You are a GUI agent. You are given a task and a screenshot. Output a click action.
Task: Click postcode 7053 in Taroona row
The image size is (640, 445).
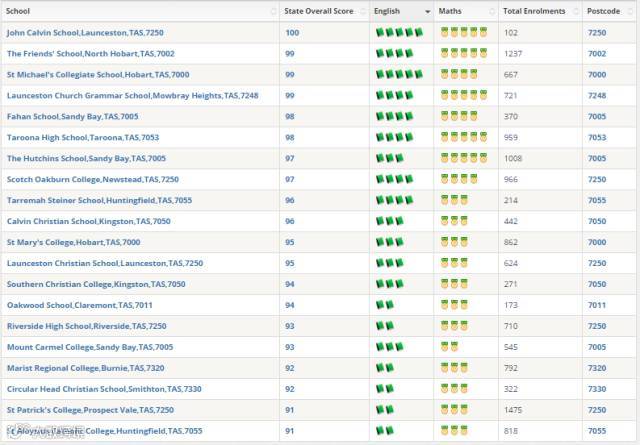[x=597, y=138]
